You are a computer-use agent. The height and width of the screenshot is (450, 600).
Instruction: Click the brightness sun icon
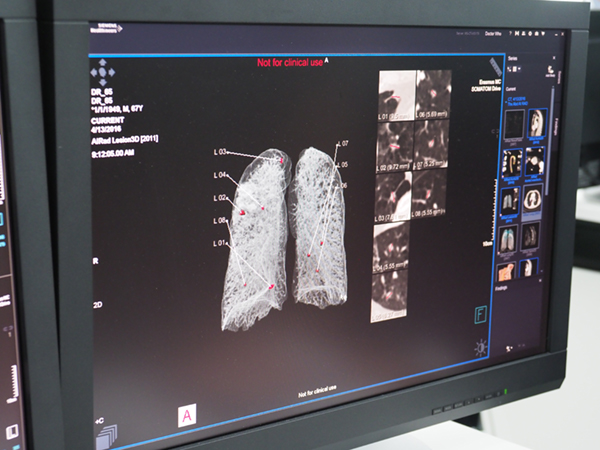point(483,347)
